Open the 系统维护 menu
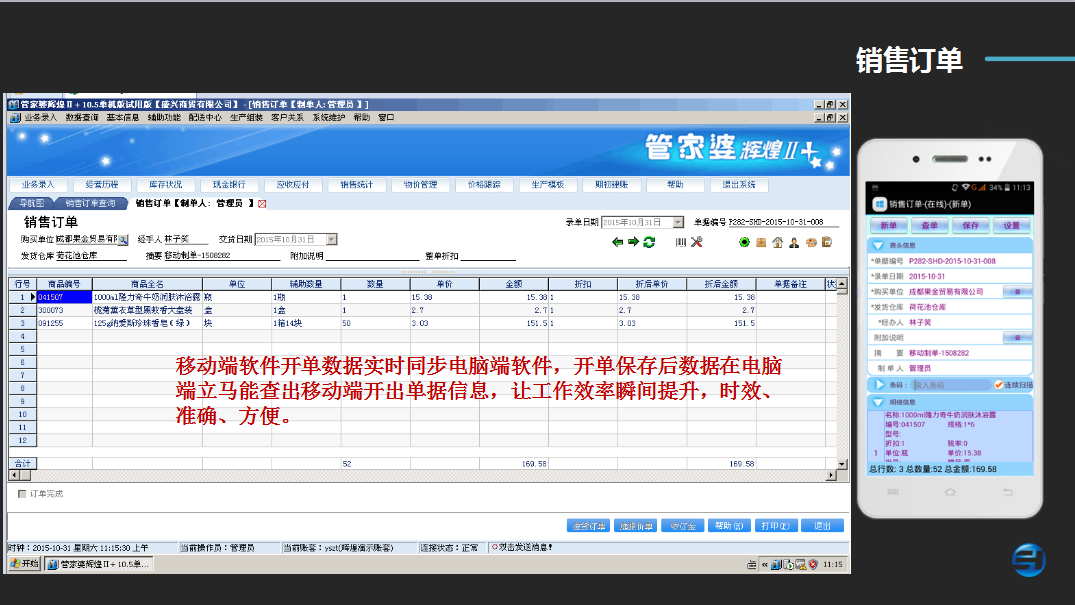1075x605 pixels. pos(328,118)
